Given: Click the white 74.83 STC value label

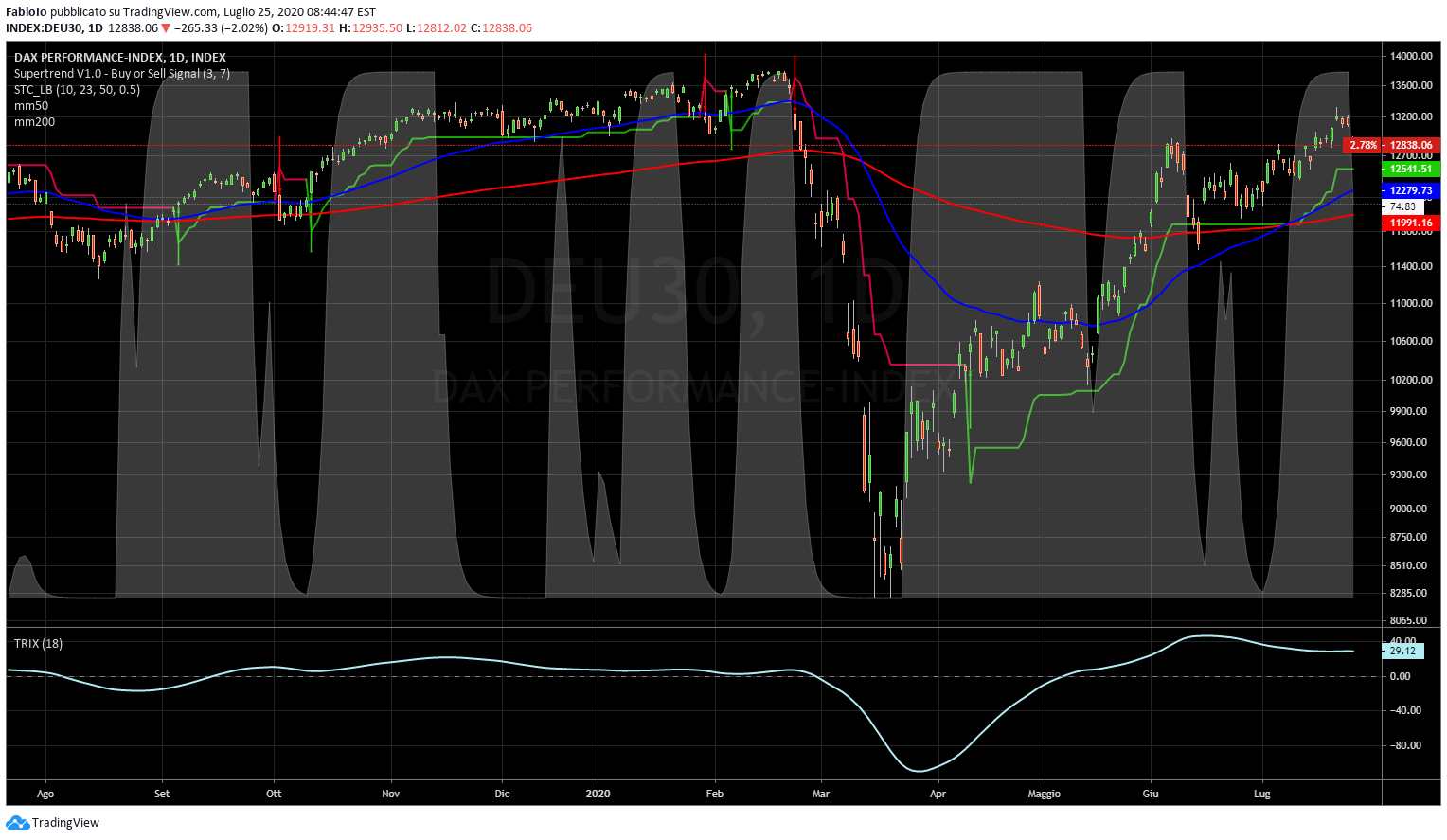Looking at the screenshot, I should click(x=1403, y=206).
